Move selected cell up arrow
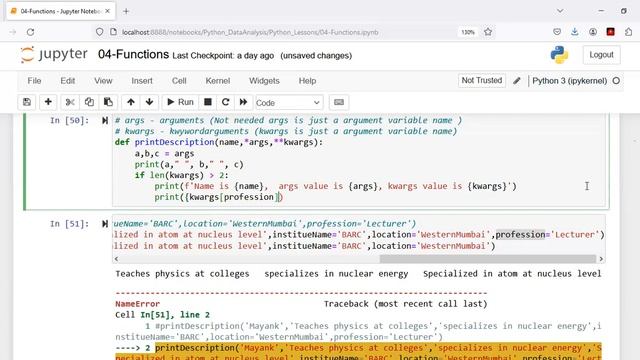The height and width of the screenshot is (360, 640). pos(131,102)
